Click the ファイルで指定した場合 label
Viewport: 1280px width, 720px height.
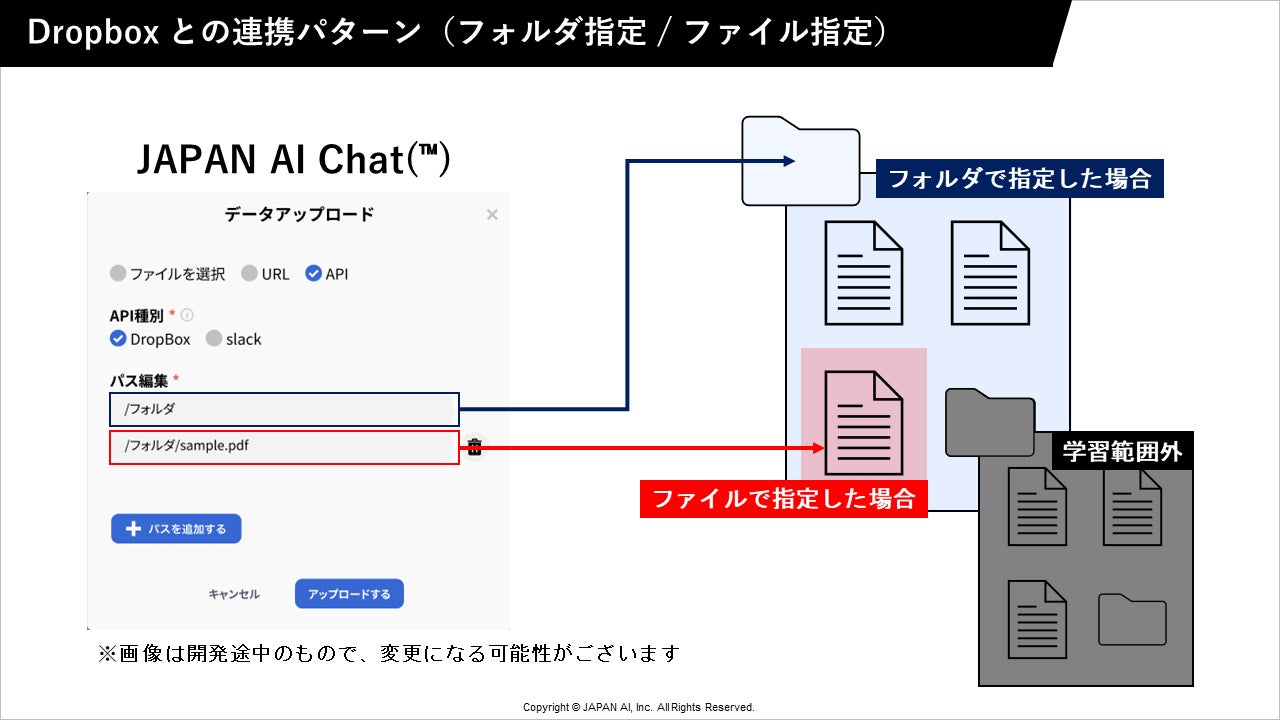coord(784,498)
